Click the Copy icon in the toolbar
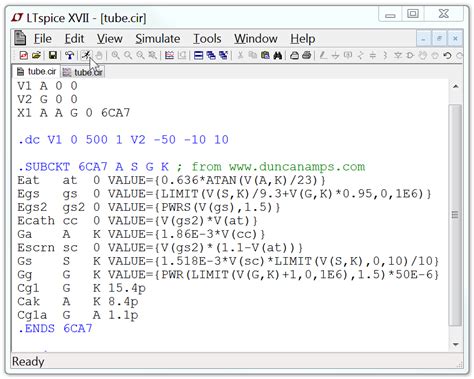Screen dimensions: 474x379 (x=253, y=55)
